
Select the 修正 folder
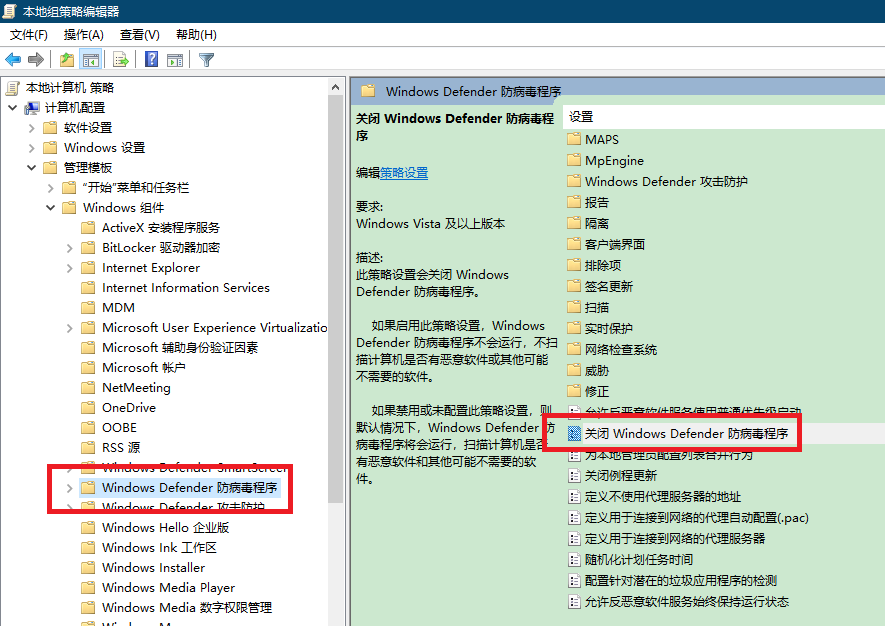pos(597,391)
